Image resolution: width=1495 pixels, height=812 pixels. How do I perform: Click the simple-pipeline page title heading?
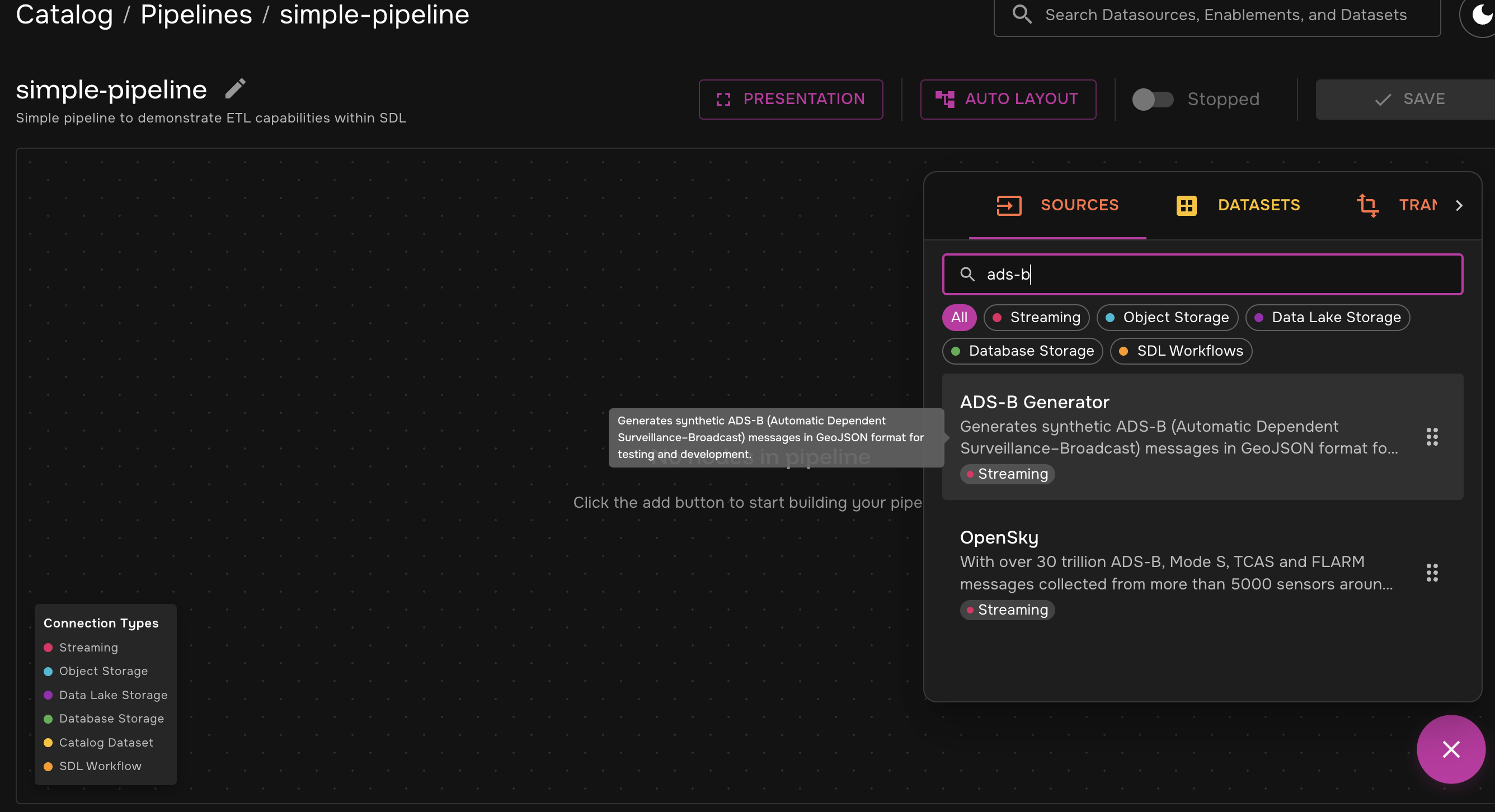tap(111, 89)
